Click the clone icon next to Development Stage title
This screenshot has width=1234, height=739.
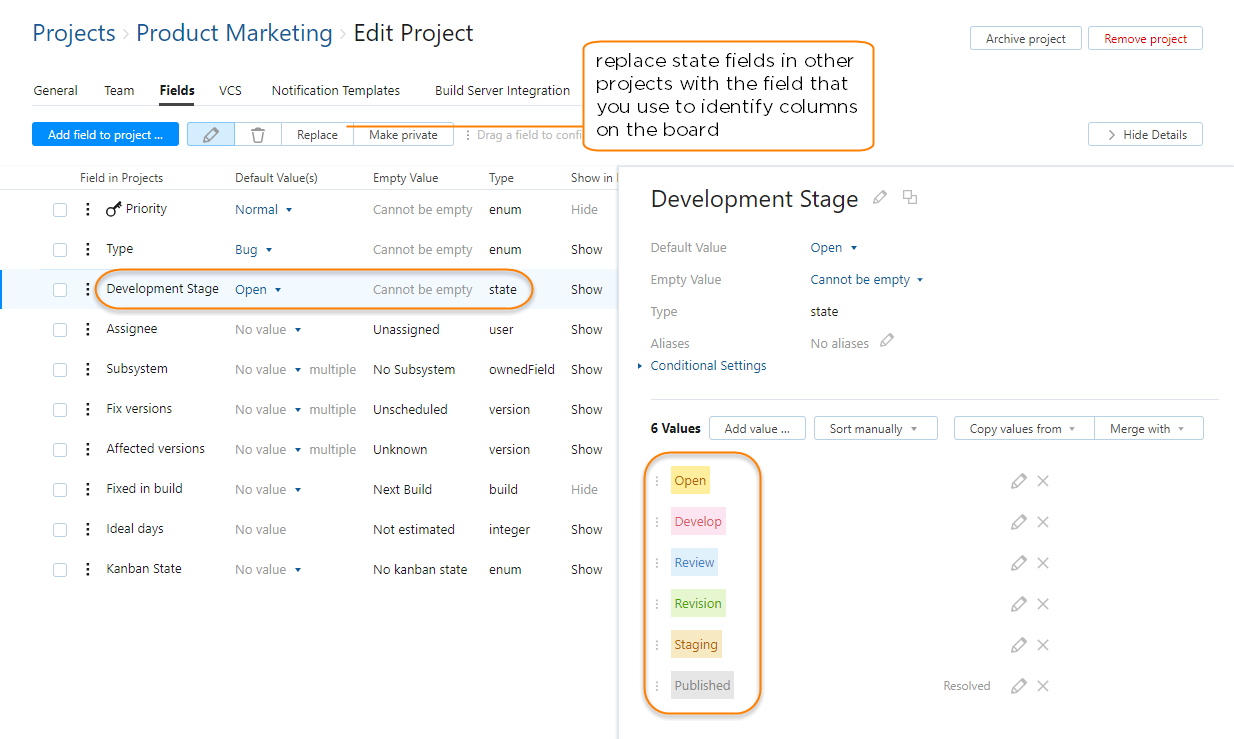[x=910, y=198]
